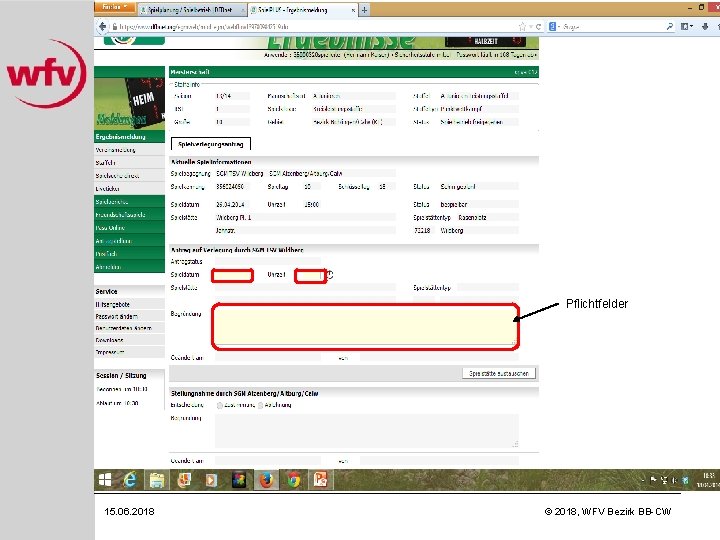This screenshot has height=540, width=720.
Task: Click the bookmark star icon in address bar
Action: click(x=522, y=27)
